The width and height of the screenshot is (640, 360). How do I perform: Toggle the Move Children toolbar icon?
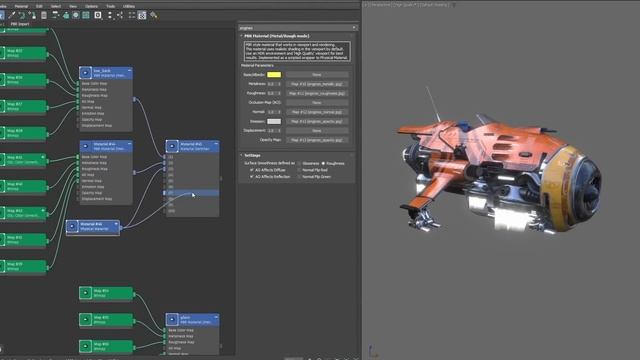tap(56, 16)
